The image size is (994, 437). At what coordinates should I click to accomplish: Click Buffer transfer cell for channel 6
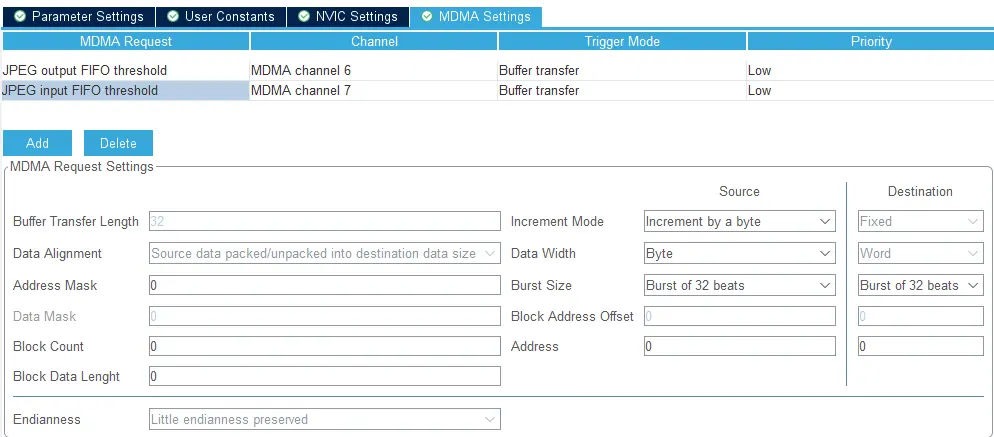tap(622, 70)
